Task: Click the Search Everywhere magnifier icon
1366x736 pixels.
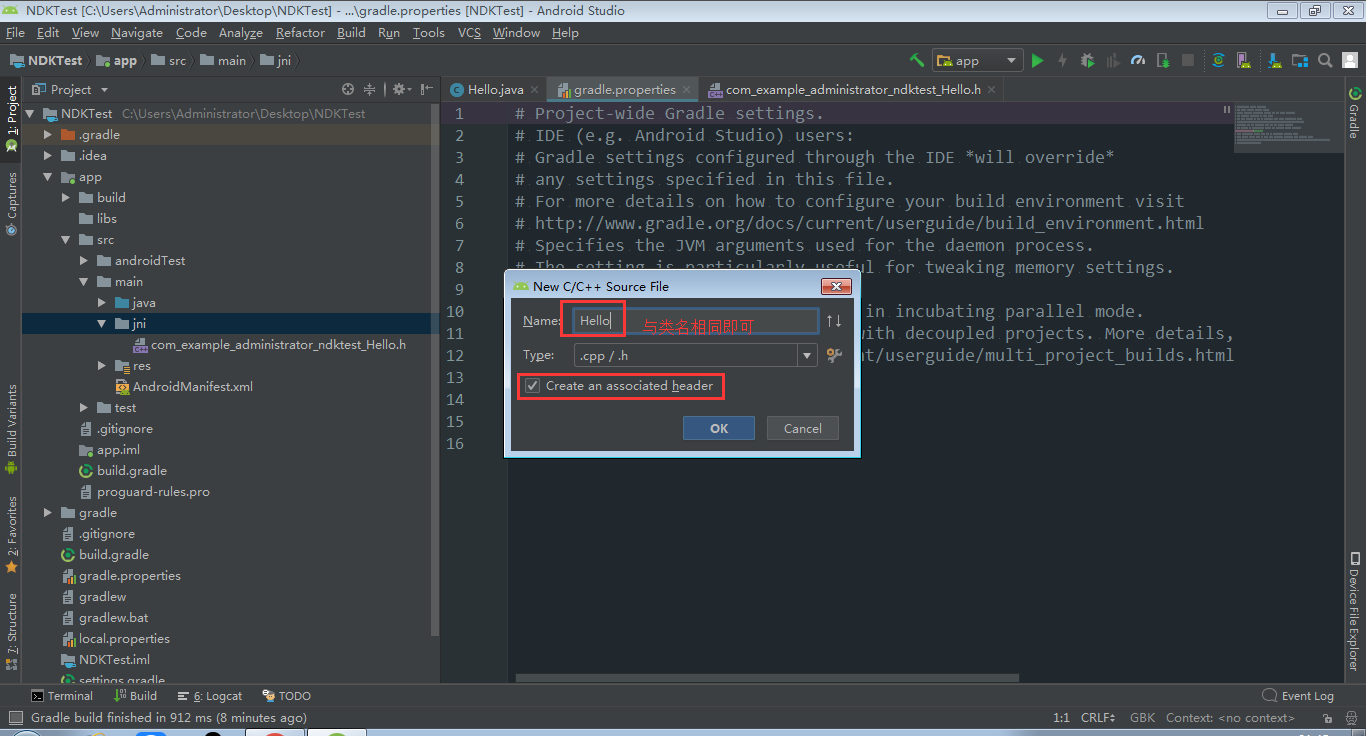Action: point(1324,60)
